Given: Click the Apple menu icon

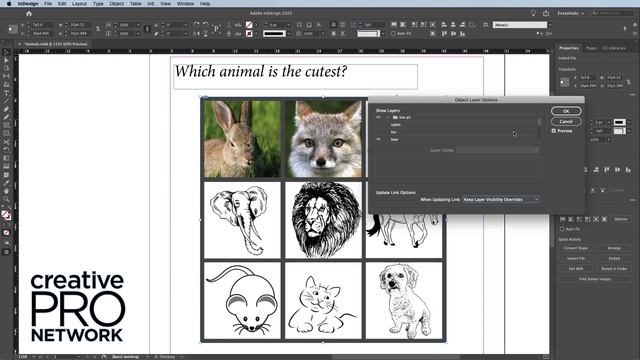Looking at the screenshot, I should (x=9, y=3).
